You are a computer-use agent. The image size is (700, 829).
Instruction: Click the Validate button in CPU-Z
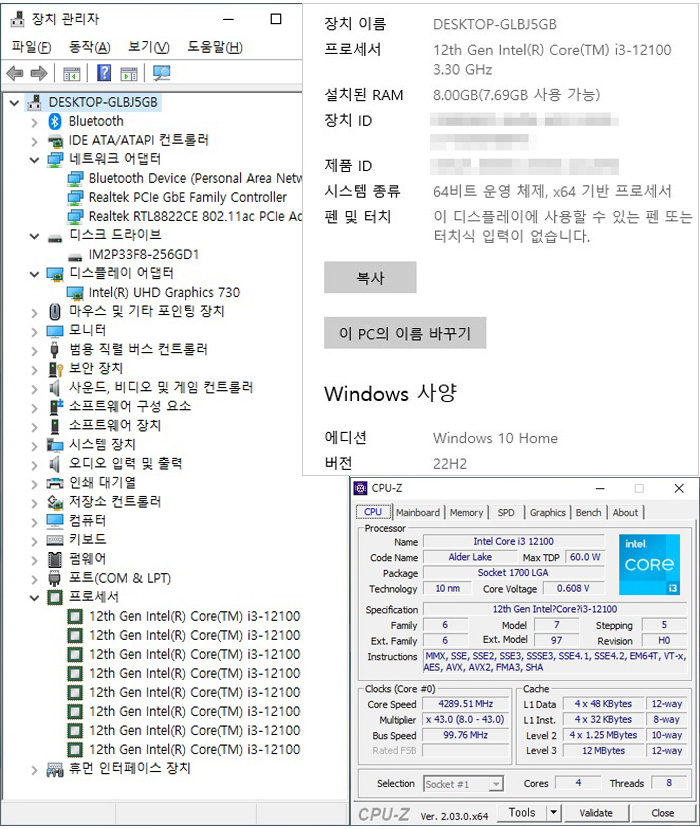(x=596, y=813)
